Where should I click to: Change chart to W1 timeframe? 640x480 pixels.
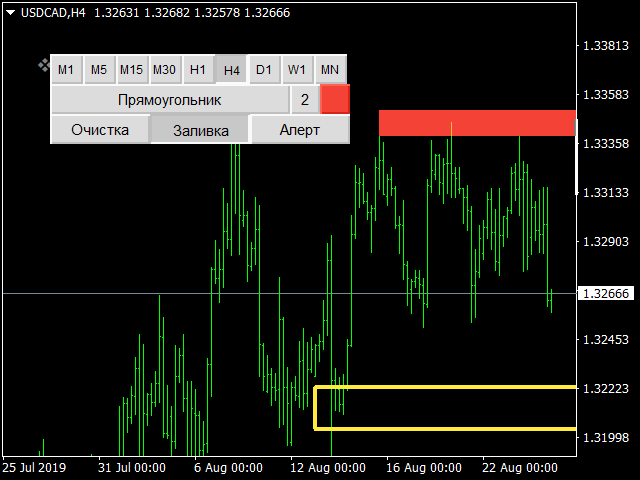point(297,69)
